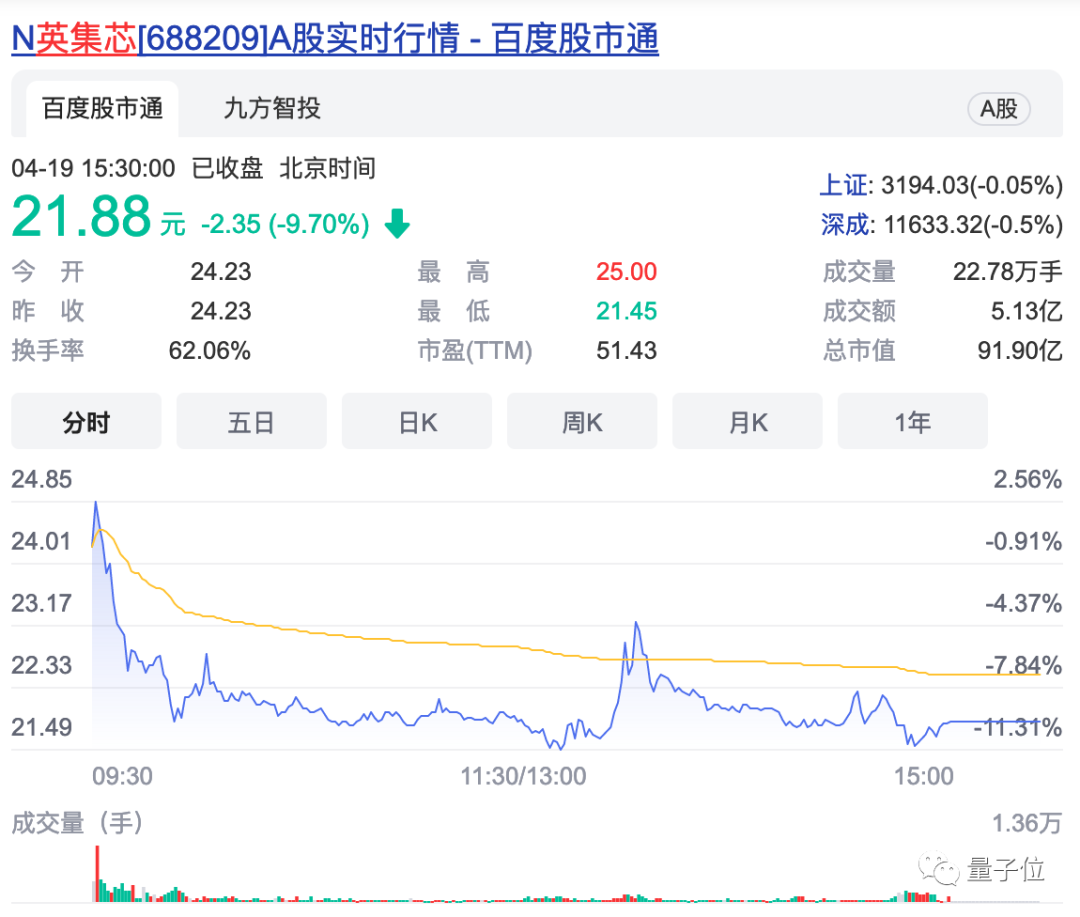Click the green down arrow icon
This screenshot has width=1080, height=917.
click(x=397, y=223)
